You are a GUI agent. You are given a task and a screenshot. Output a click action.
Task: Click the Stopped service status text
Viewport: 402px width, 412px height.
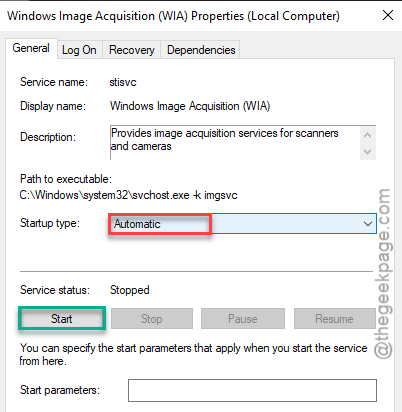130,290
